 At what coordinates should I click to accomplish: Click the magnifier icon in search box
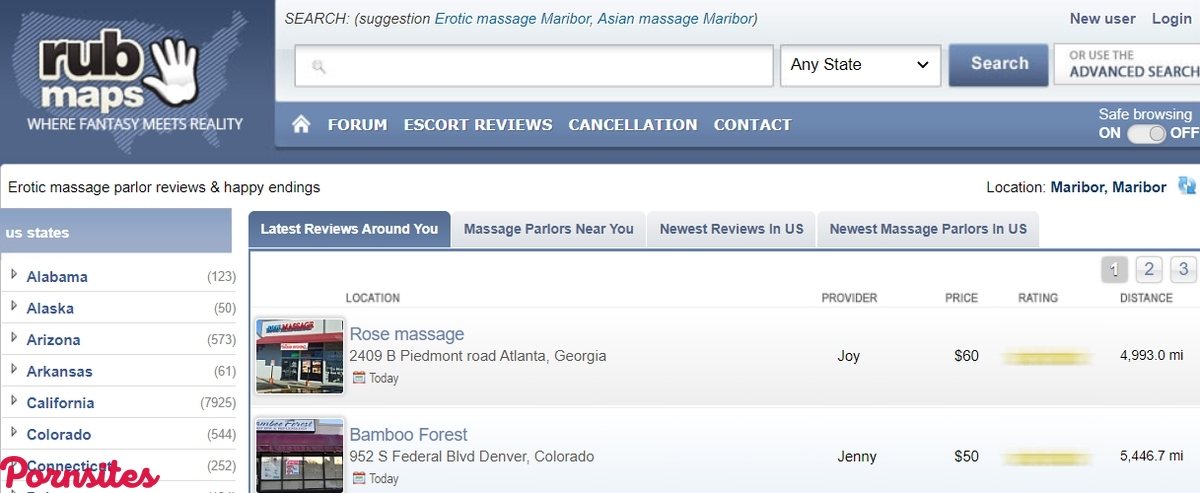point(319,67)
